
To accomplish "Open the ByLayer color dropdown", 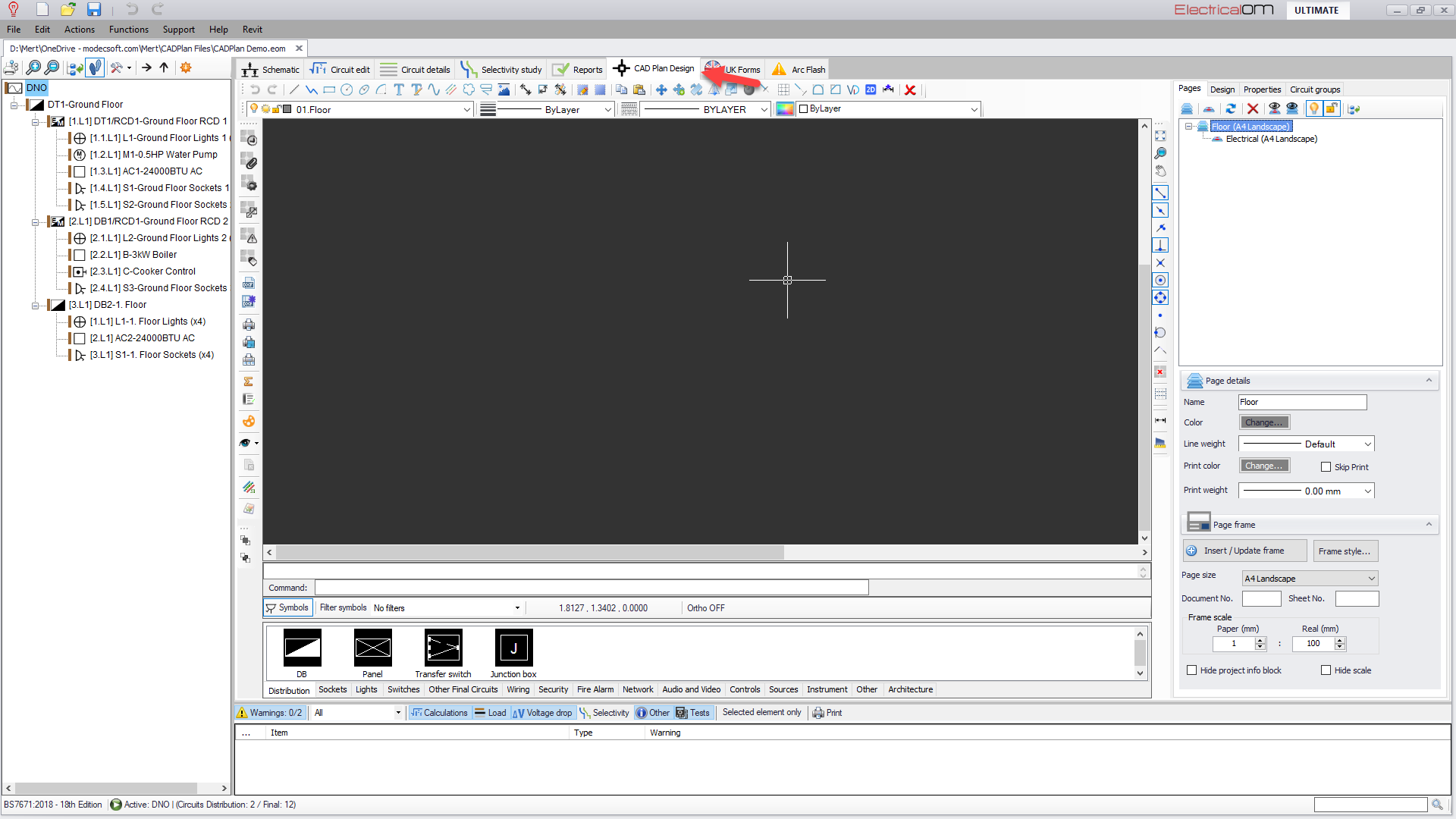I will pyautogui.click(x=974, y=110).
